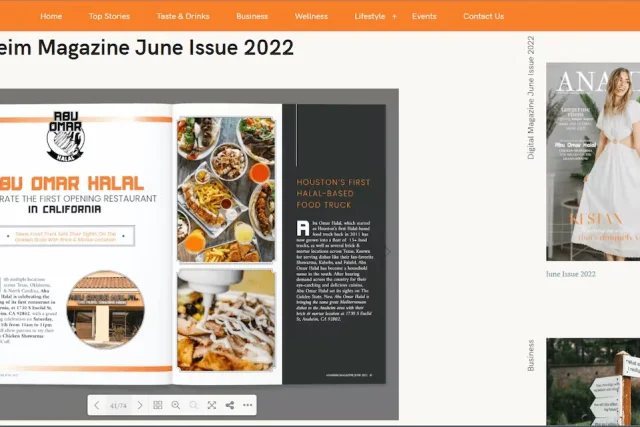Open the Contact Us page

[x=484, y=16]
